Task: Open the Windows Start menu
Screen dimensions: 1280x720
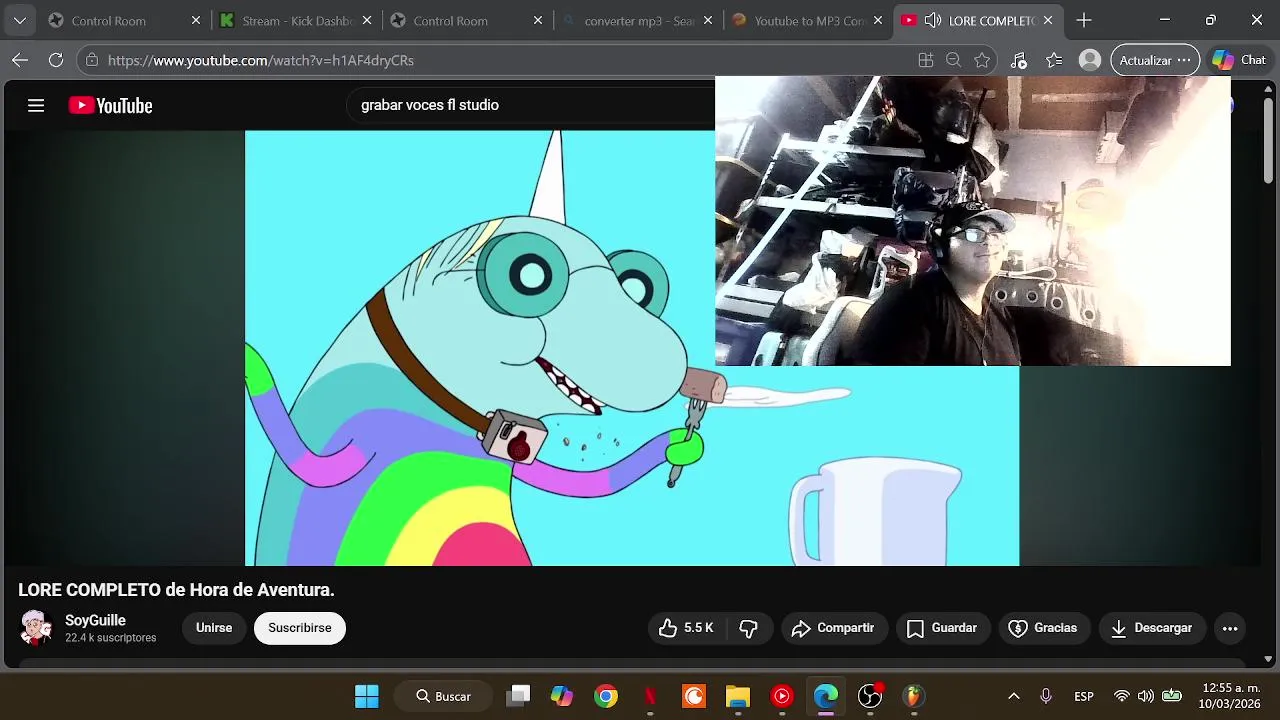Action: click(x=367, y=696)
